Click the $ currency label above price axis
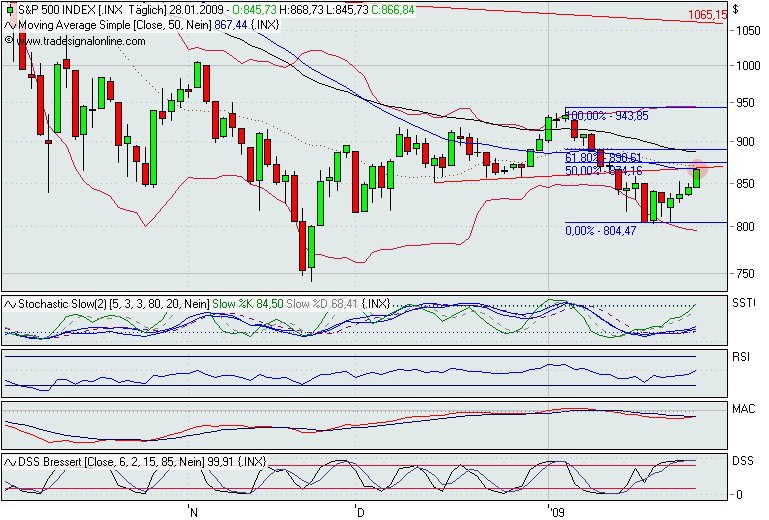This screenshot has height=520, width=769. [x=736, y=9]
